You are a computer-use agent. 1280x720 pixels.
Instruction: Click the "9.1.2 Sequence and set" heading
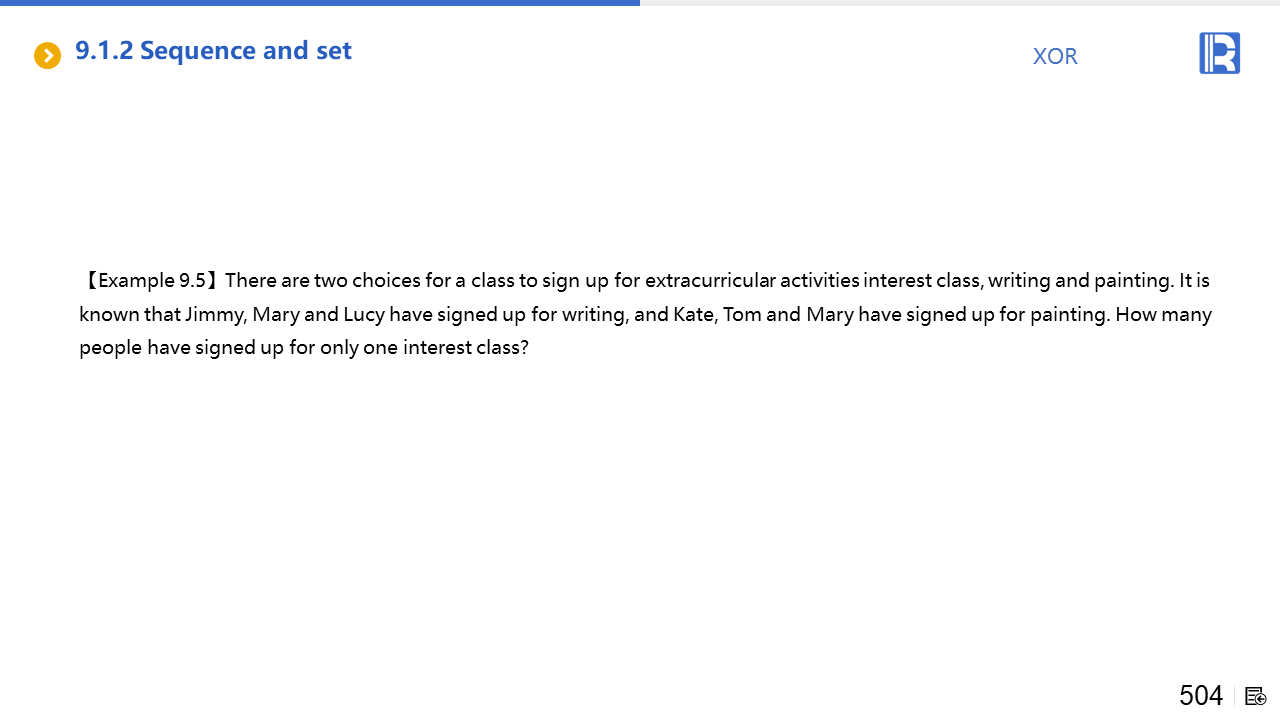(x=213, y=51)
